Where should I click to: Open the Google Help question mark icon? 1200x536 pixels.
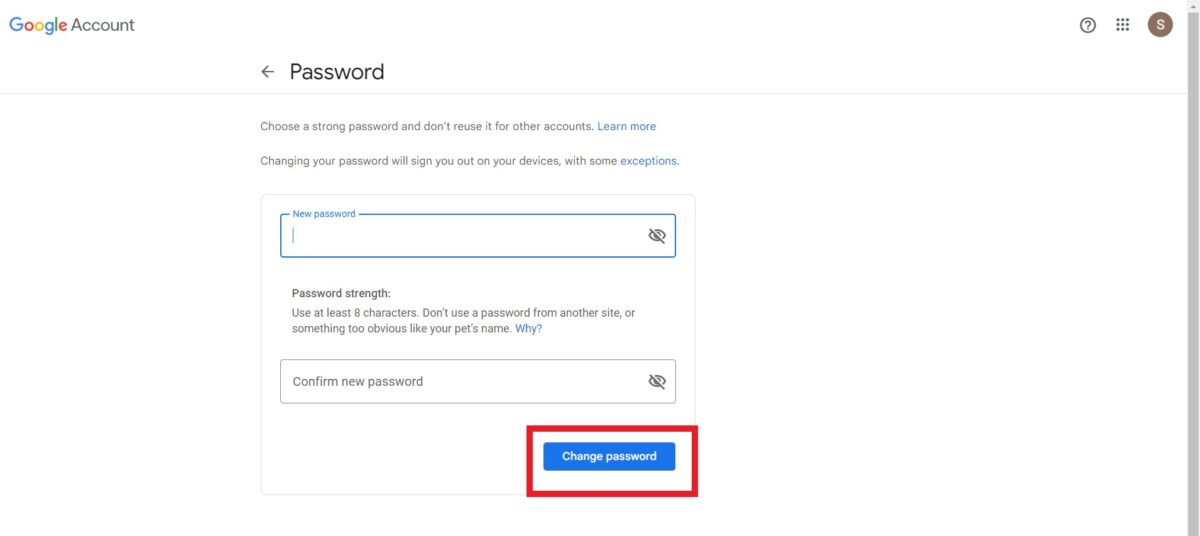[1088, 25]
